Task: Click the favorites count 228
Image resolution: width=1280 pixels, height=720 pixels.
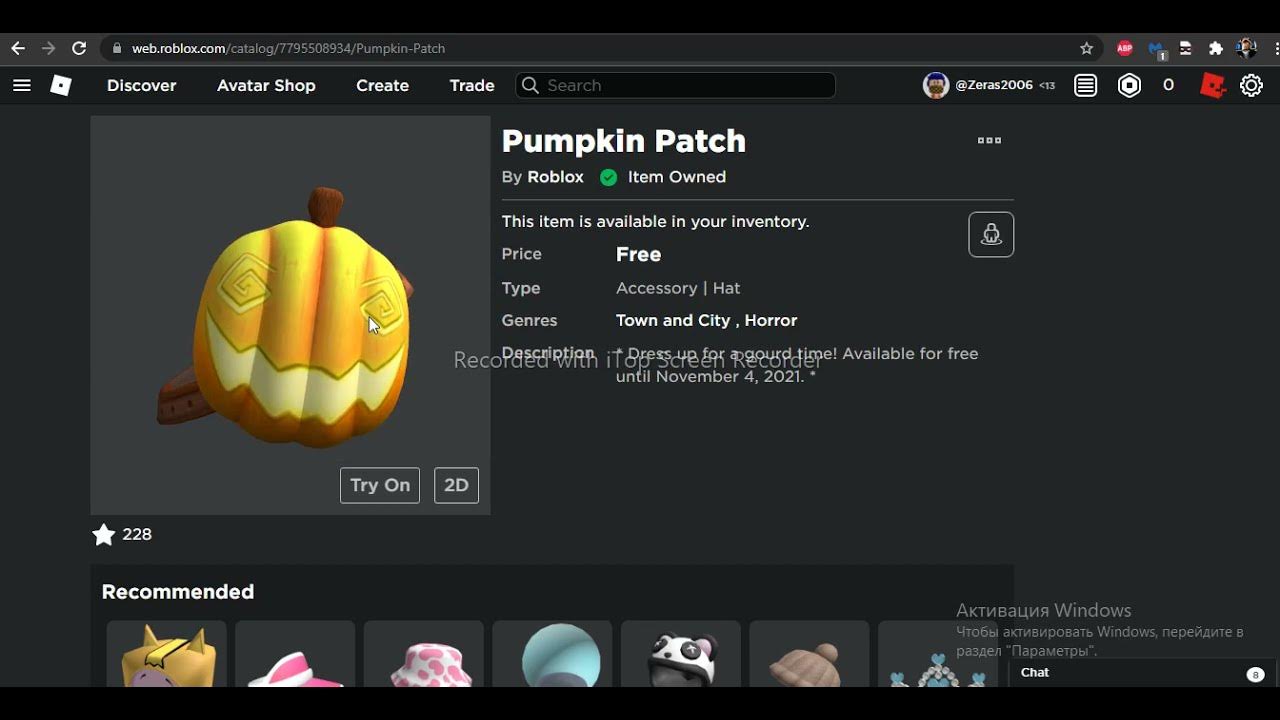Action: [137, 535]
